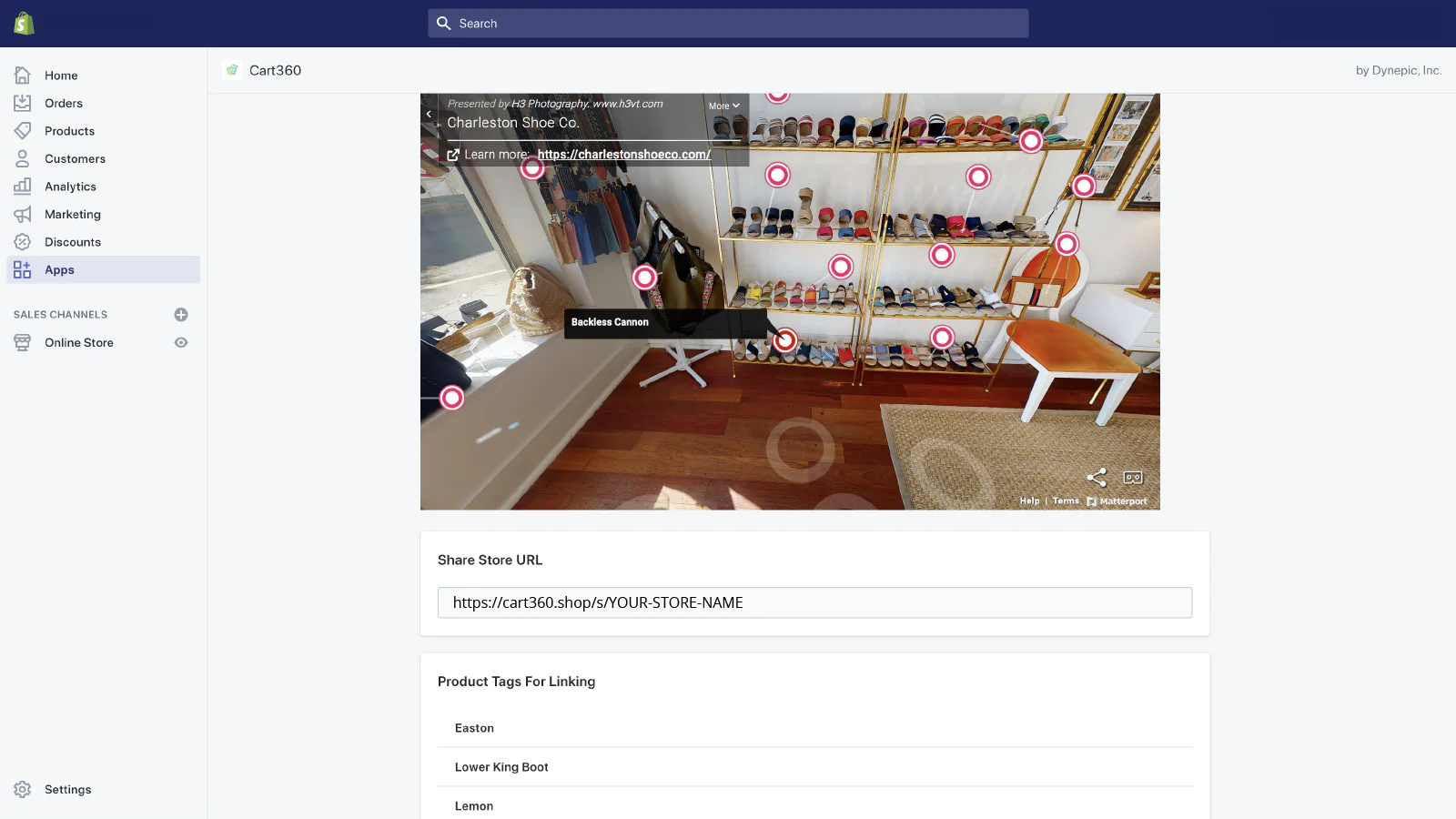Open the charlestonshoeco.com link

click(x=623, y=155)
